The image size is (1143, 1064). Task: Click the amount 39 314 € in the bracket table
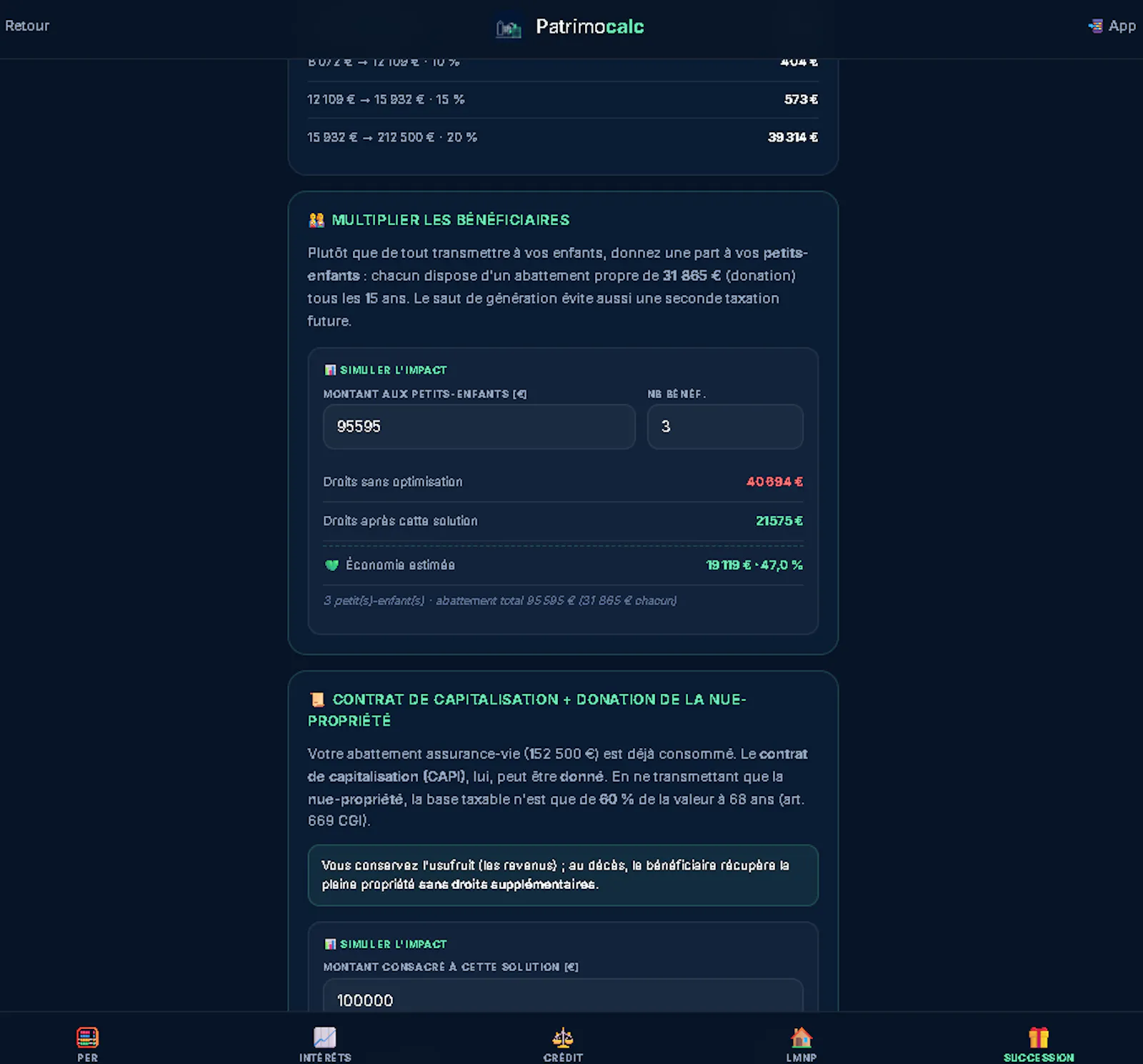(793, 137)
